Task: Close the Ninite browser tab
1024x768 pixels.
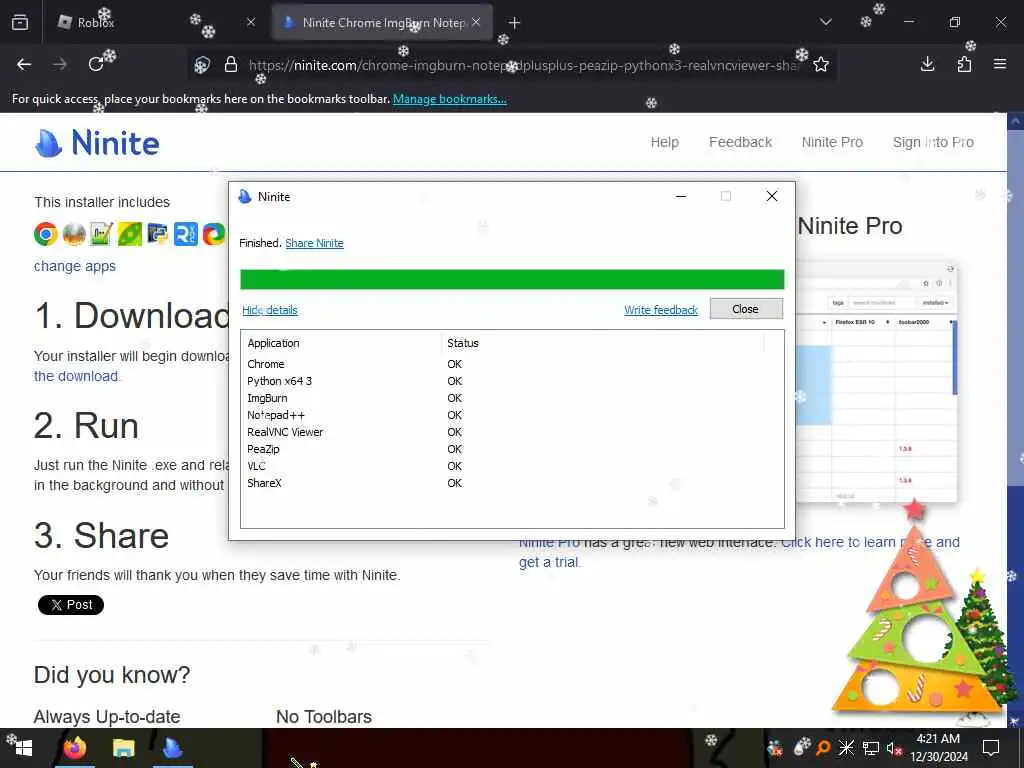Action: point(476,22)
